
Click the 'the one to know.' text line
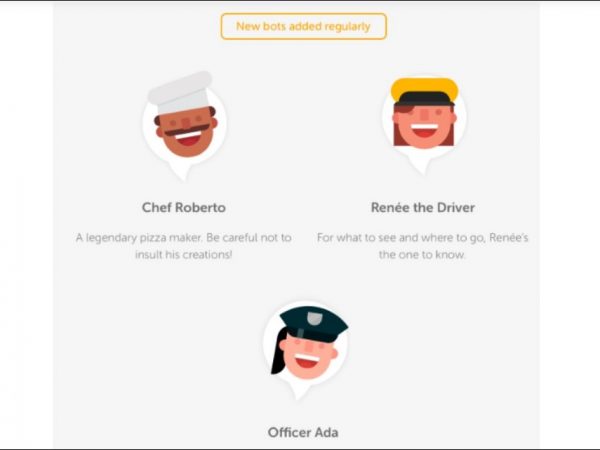point(422,254)
